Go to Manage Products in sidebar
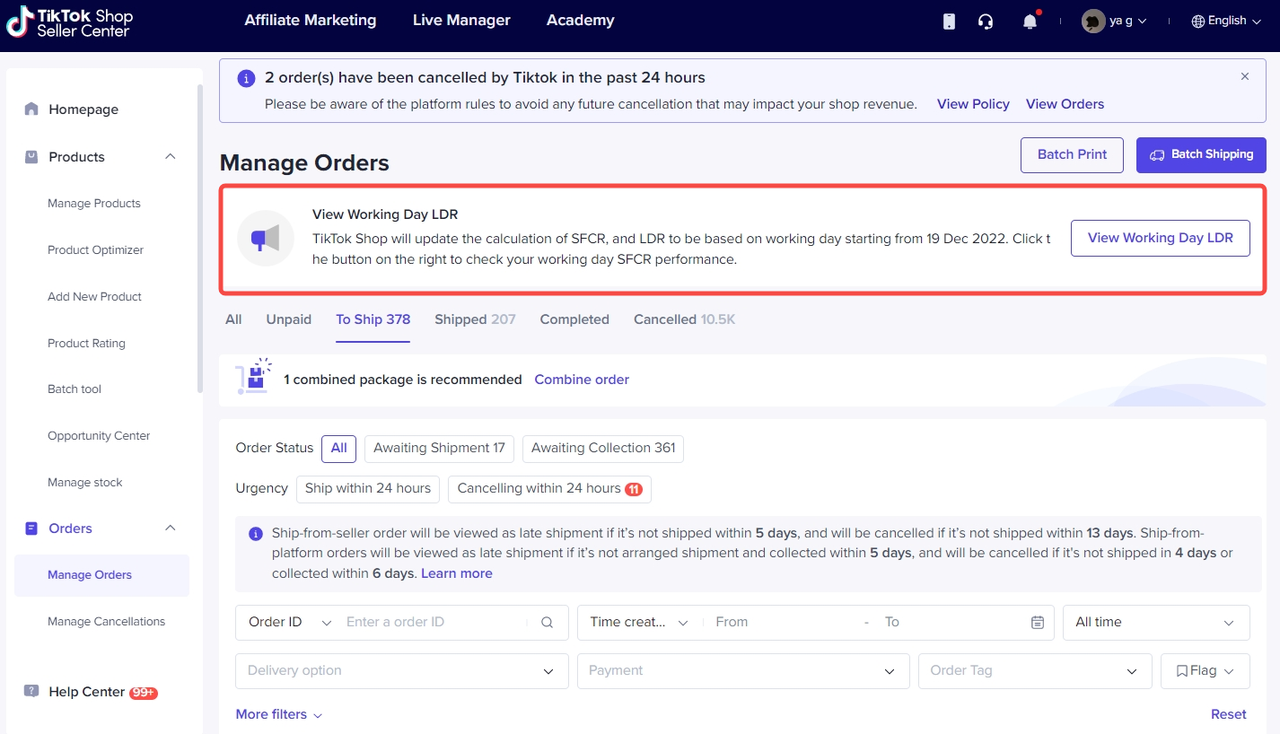 pos(94,204)
